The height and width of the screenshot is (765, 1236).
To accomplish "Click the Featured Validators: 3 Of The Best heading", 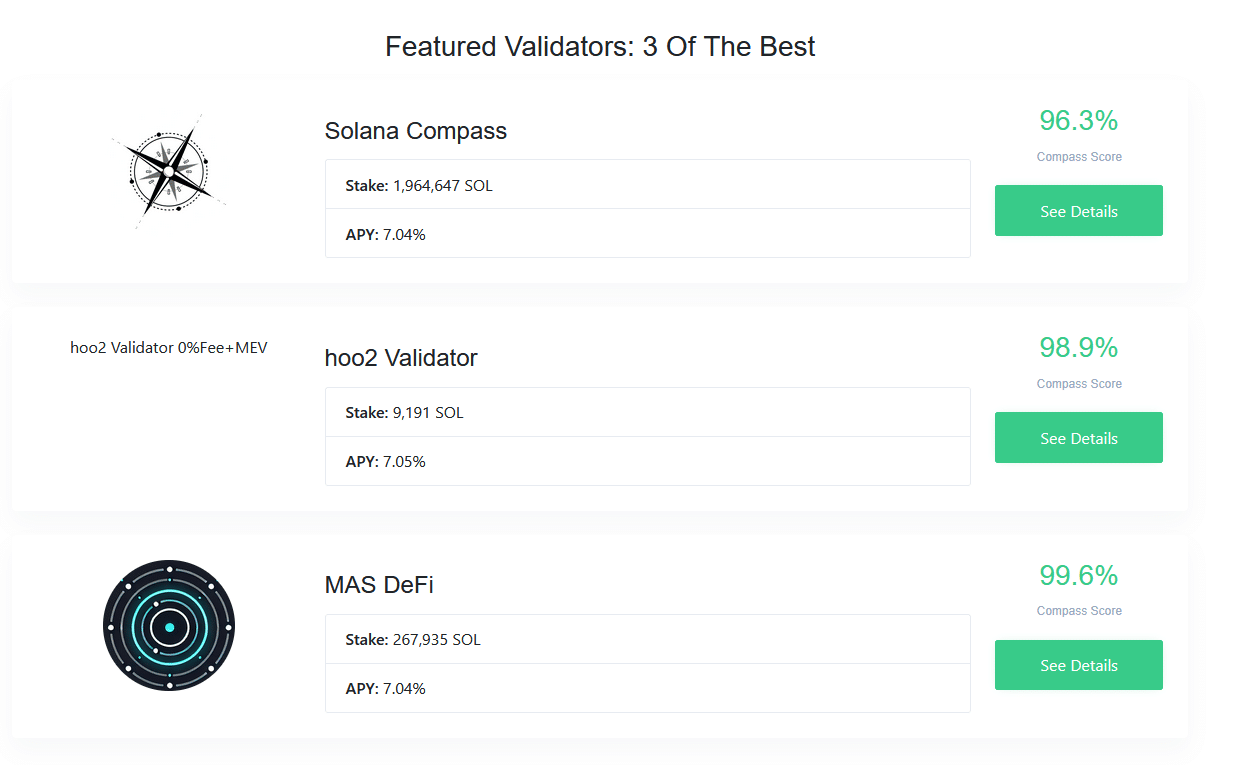I will tap(600, 47).
